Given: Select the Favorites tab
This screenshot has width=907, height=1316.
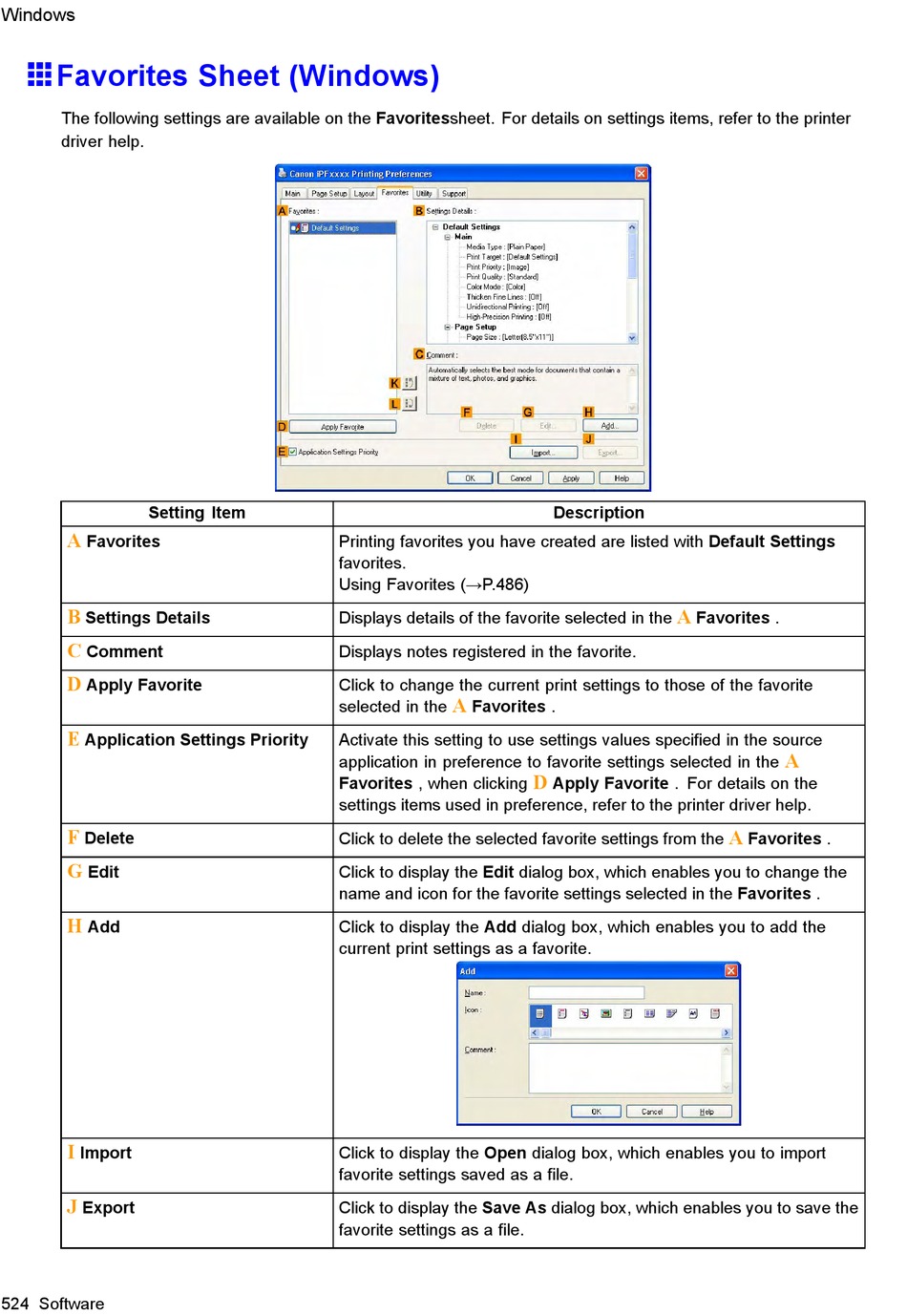Looking at the screenshot, I should [394, 193].
